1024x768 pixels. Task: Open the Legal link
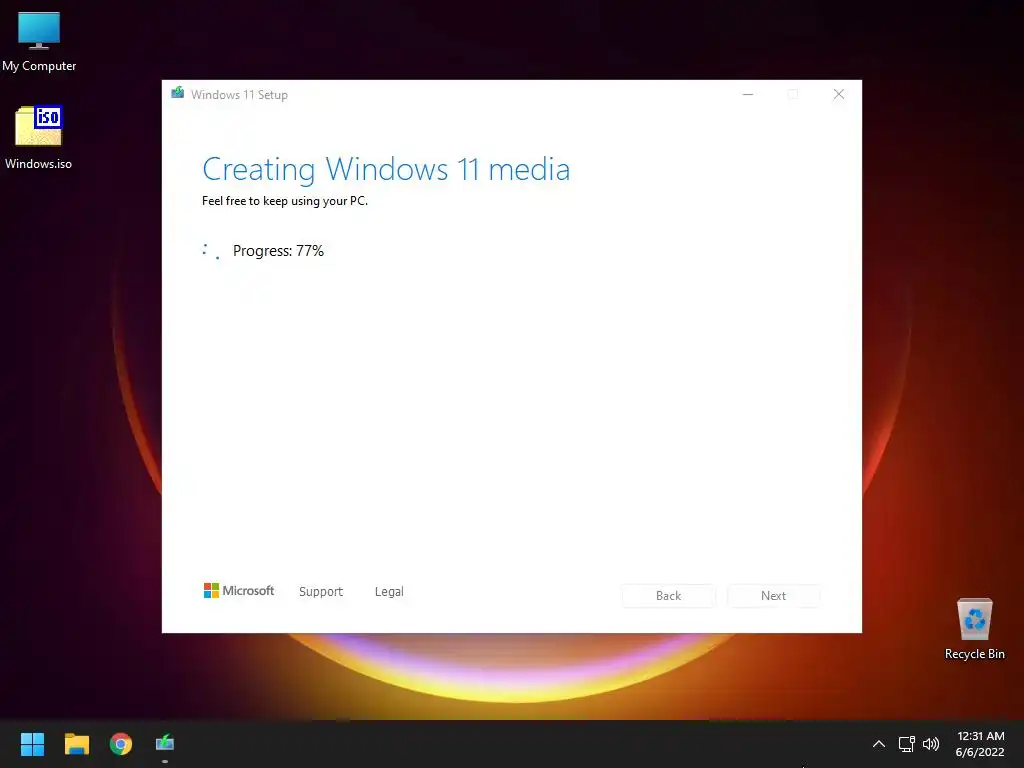pyautogui.click(x=389, y=592)
